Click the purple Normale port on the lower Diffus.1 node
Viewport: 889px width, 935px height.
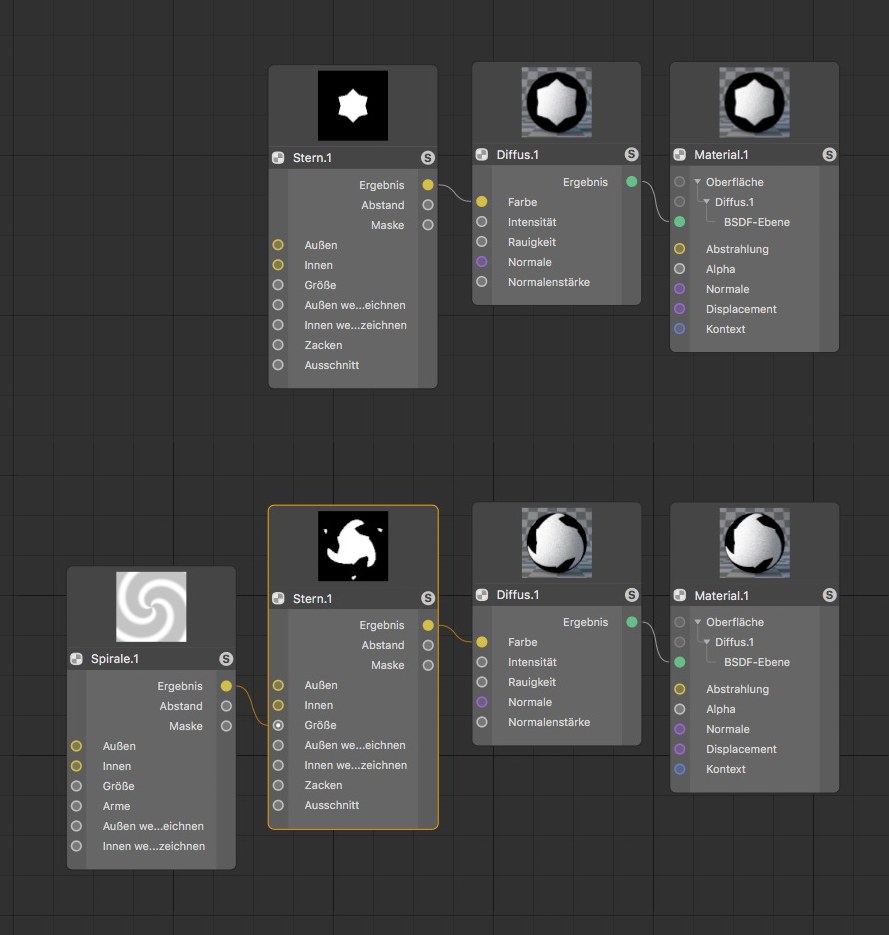482,702
